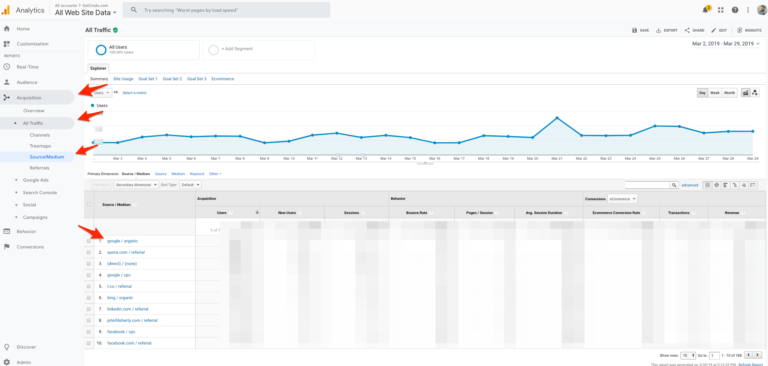Tick the select-all checkbox in table header
This screenshot has width=768, height=366.
pos(89,204)
